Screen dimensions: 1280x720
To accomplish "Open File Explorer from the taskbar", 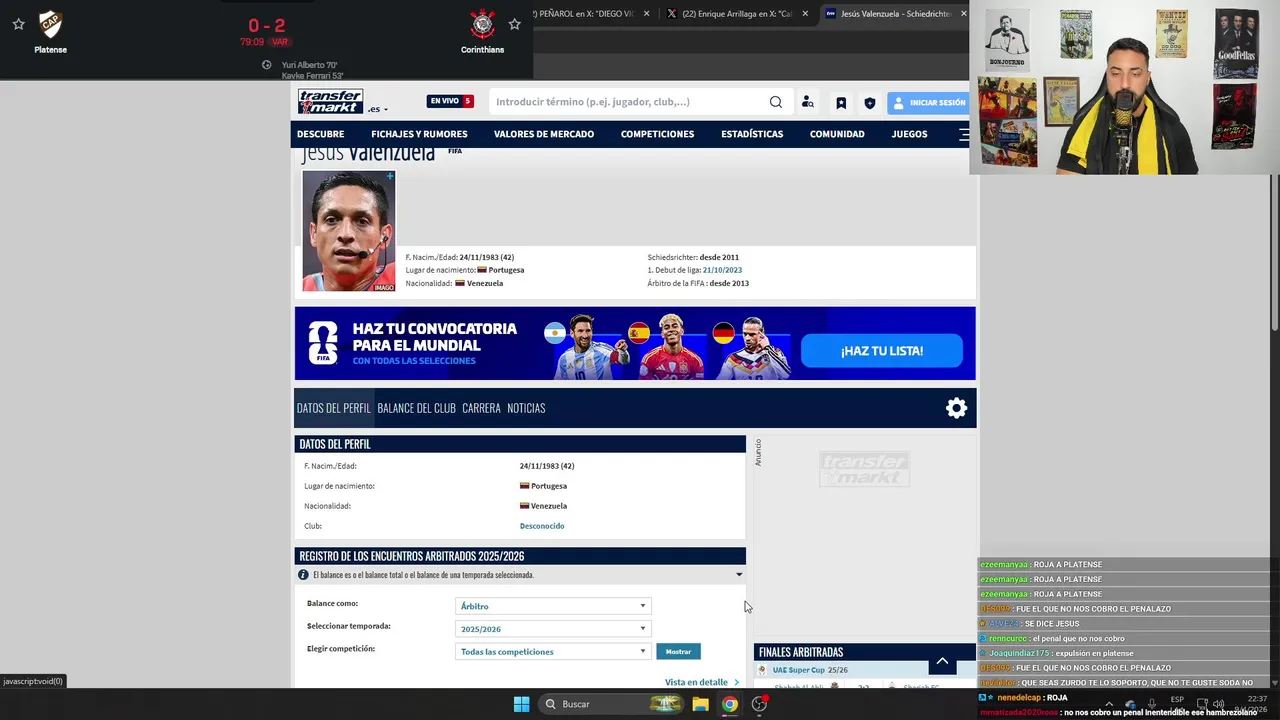I will (700, 704).
